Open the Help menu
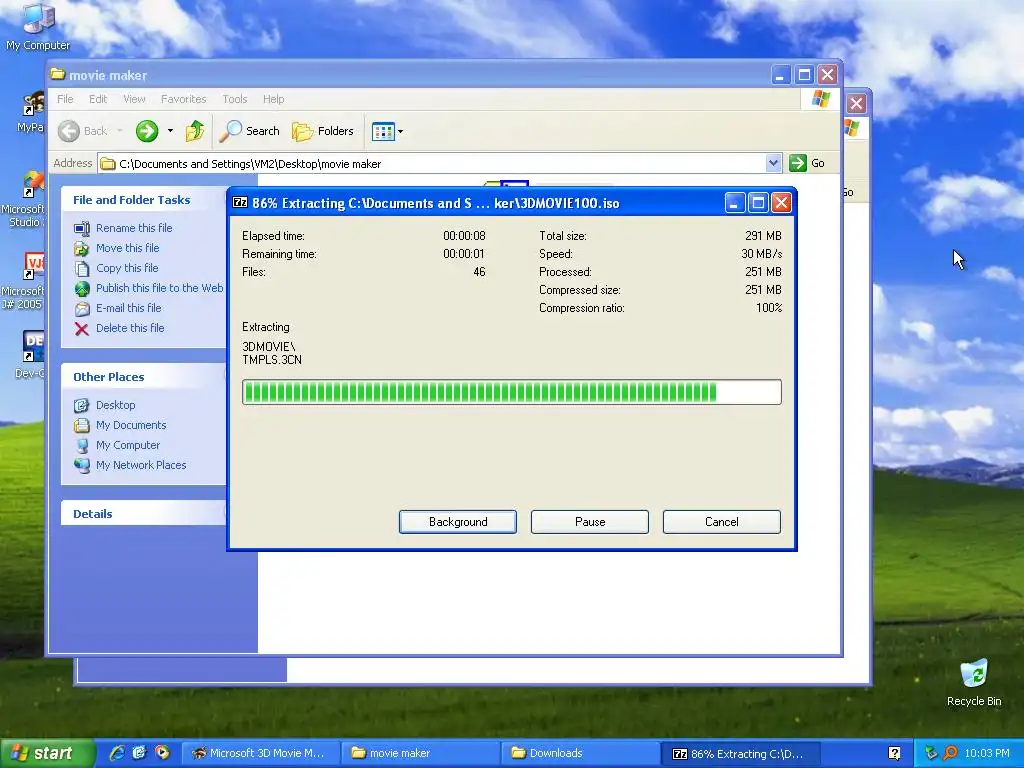 pos(274,99)
